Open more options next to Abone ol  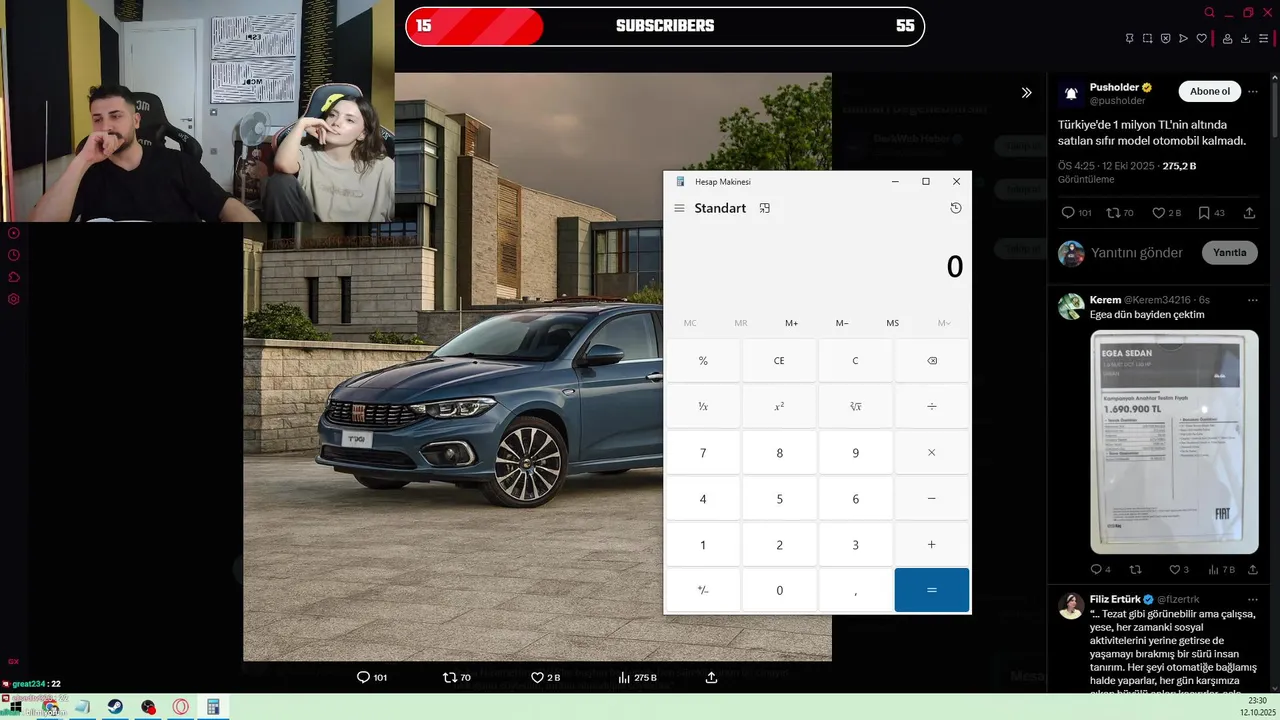[x=1253, y=91]
